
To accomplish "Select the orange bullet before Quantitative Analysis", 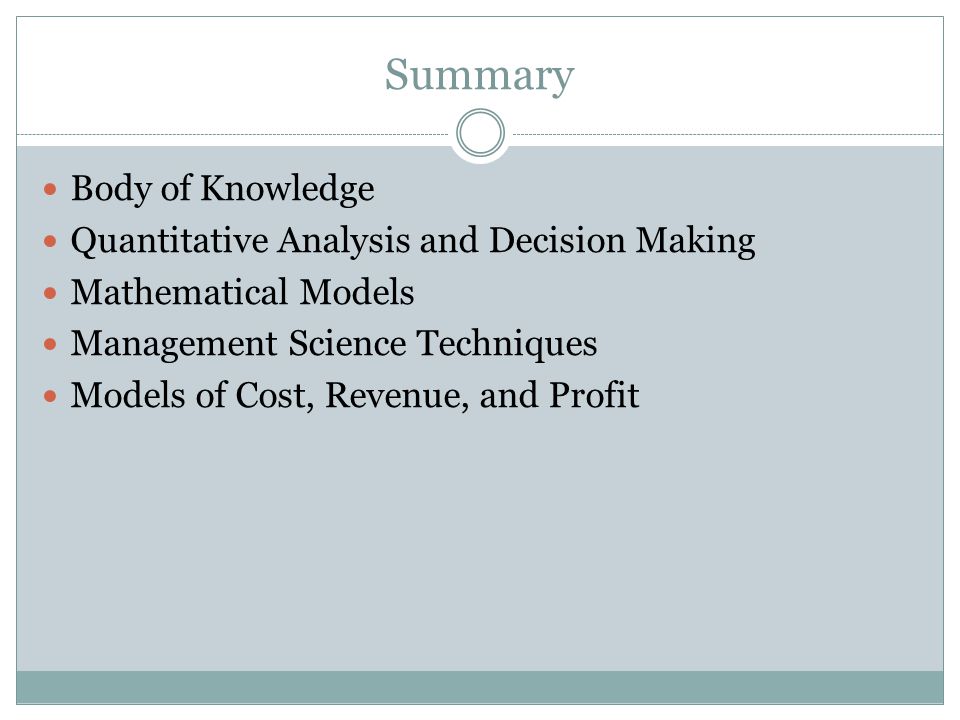I will pos(50,241).
